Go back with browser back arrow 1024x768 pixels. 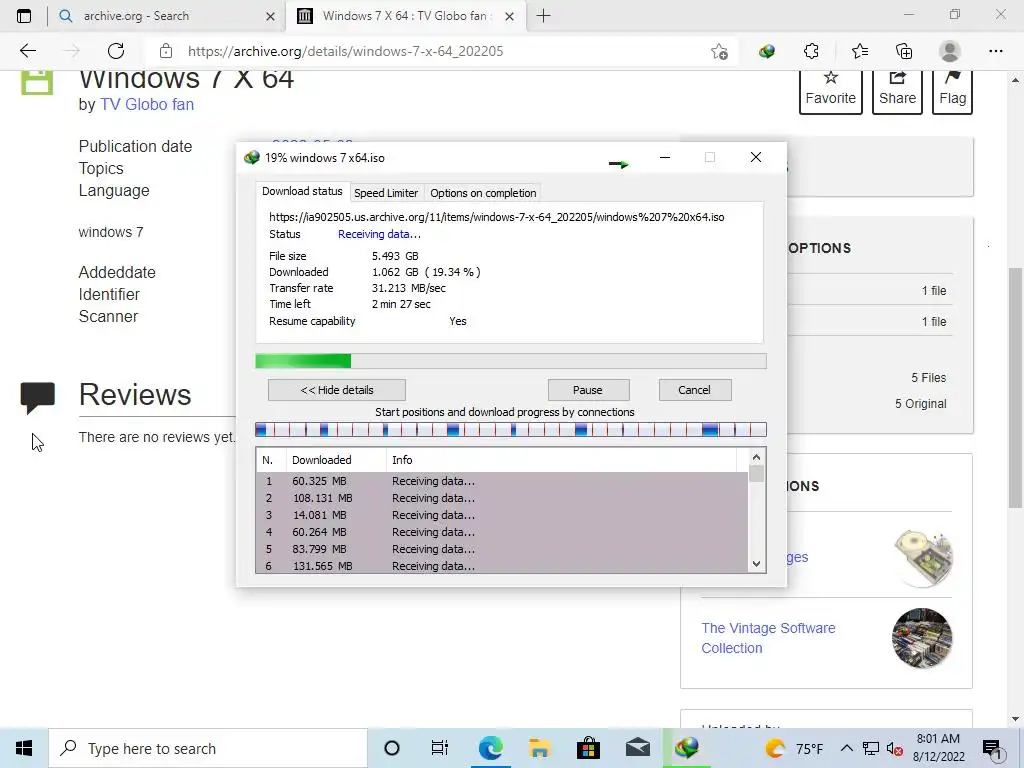pyautogui.click(x=27, y=51)
